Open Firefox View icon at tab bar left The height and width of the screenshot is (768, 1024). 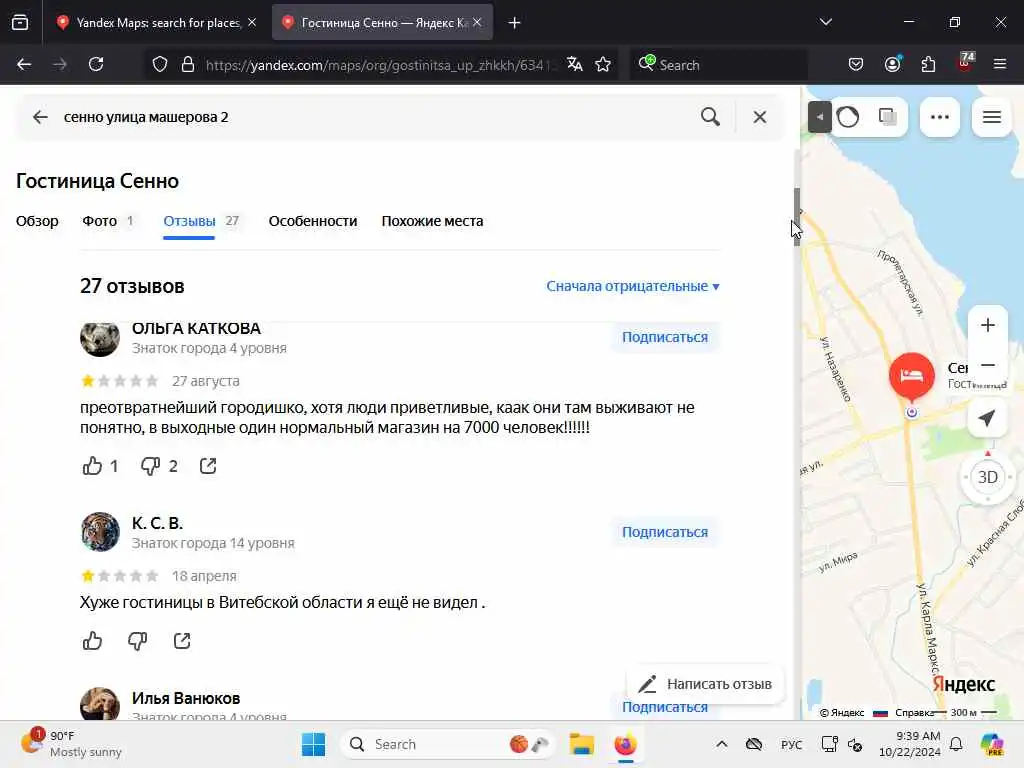20,22
